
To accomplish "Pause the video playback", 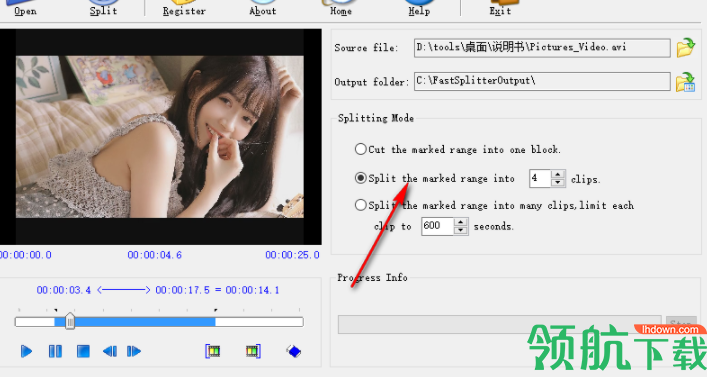I will [55, 351].
